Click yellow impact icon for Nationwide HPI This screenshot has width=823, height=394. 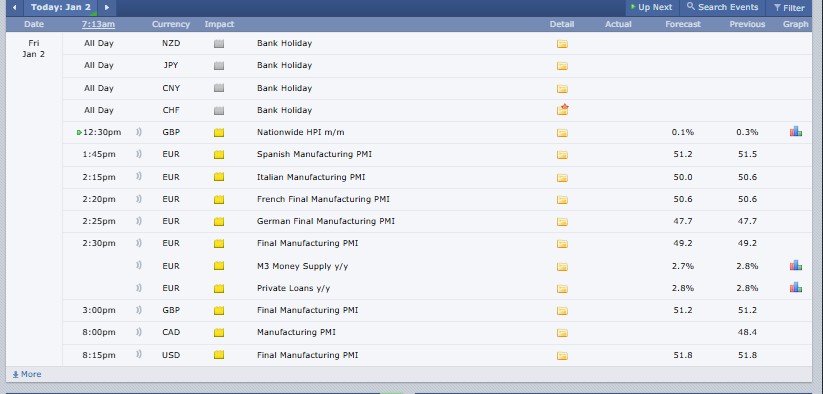click(x=219, y=133)
